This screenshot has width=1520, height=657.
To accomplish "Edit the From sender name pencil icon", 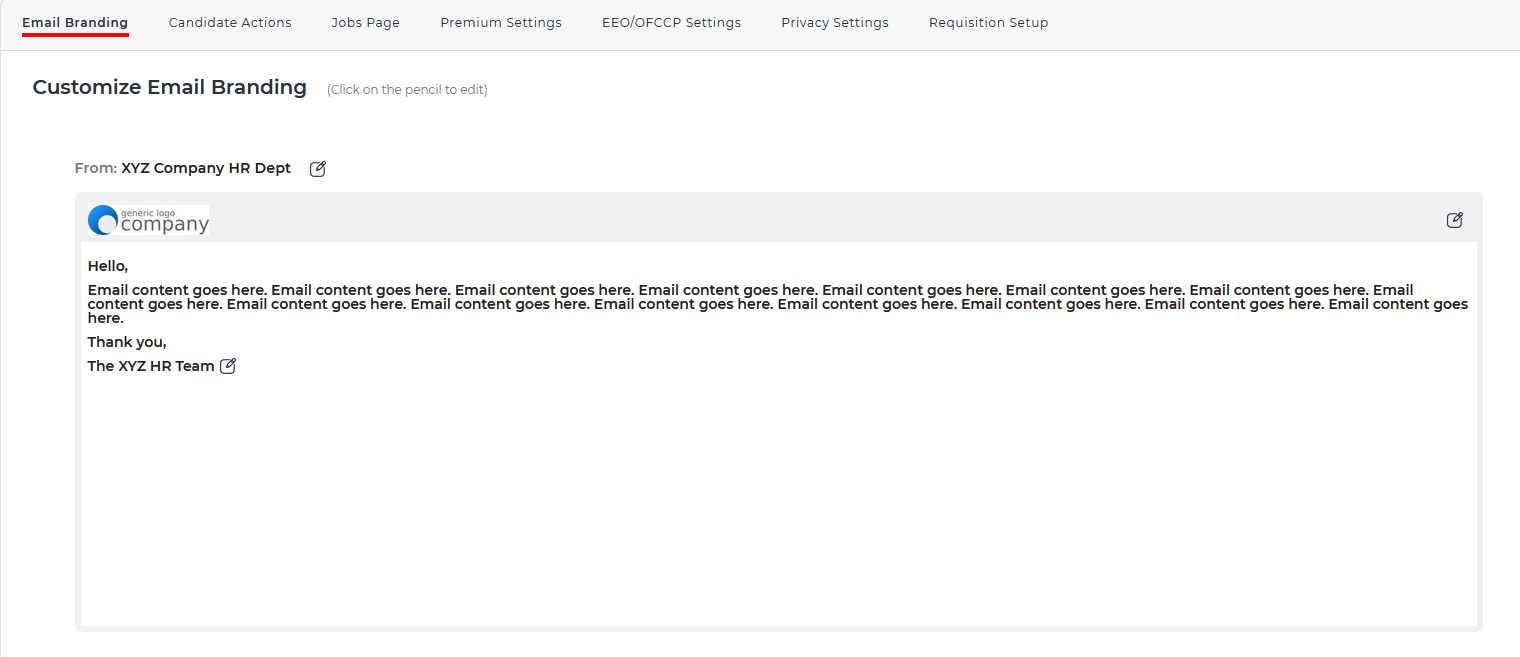I will coord(318,169).
